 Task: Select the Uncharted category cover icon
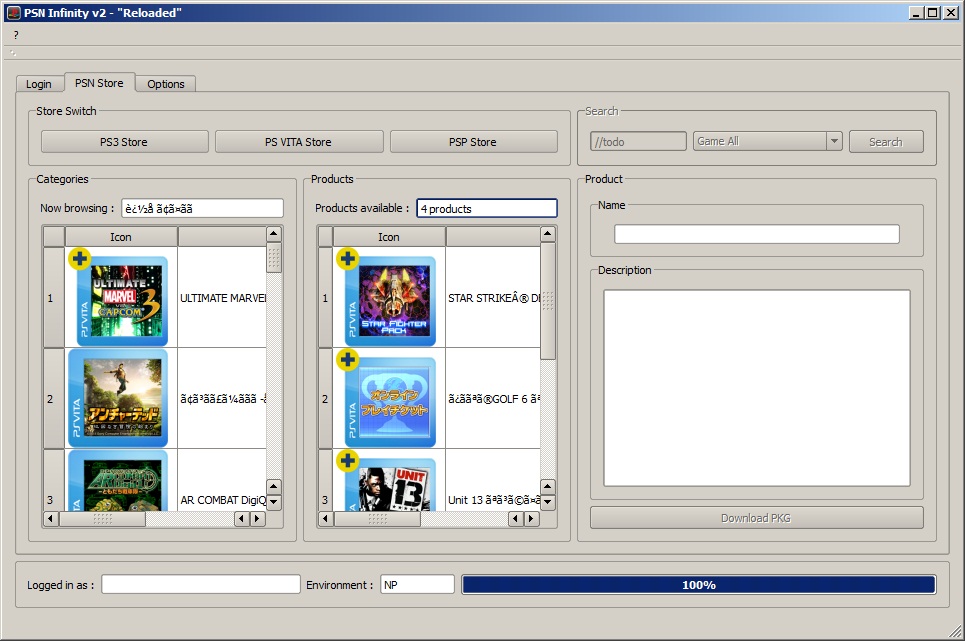coord(118,399)
